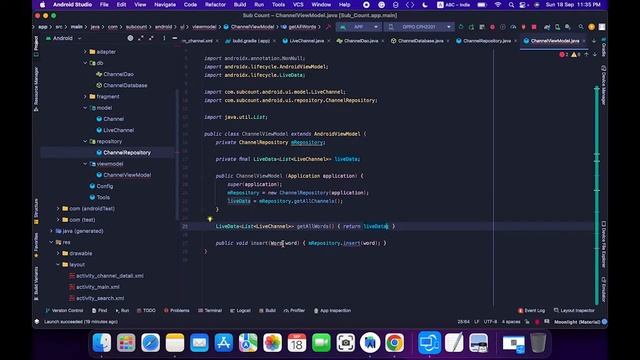Open the App Inspection tool window
Viewport: 640px width, 360px height.
tap(332, 311)
